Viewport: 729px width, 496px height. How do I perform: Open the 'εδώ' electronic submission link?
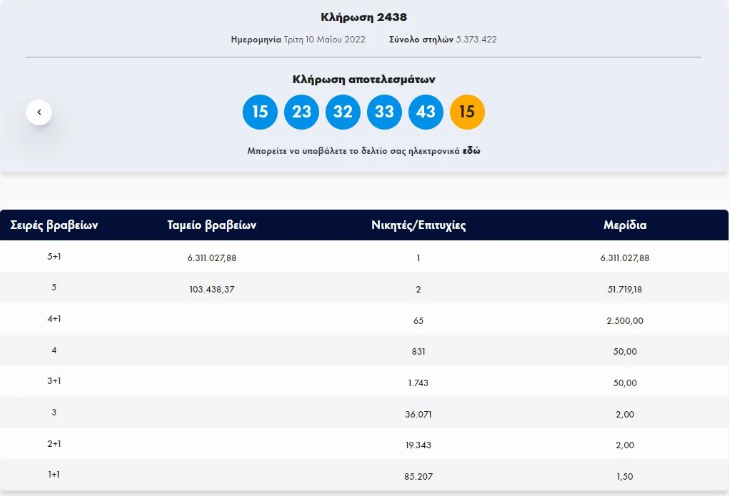[x=471, y=151]
